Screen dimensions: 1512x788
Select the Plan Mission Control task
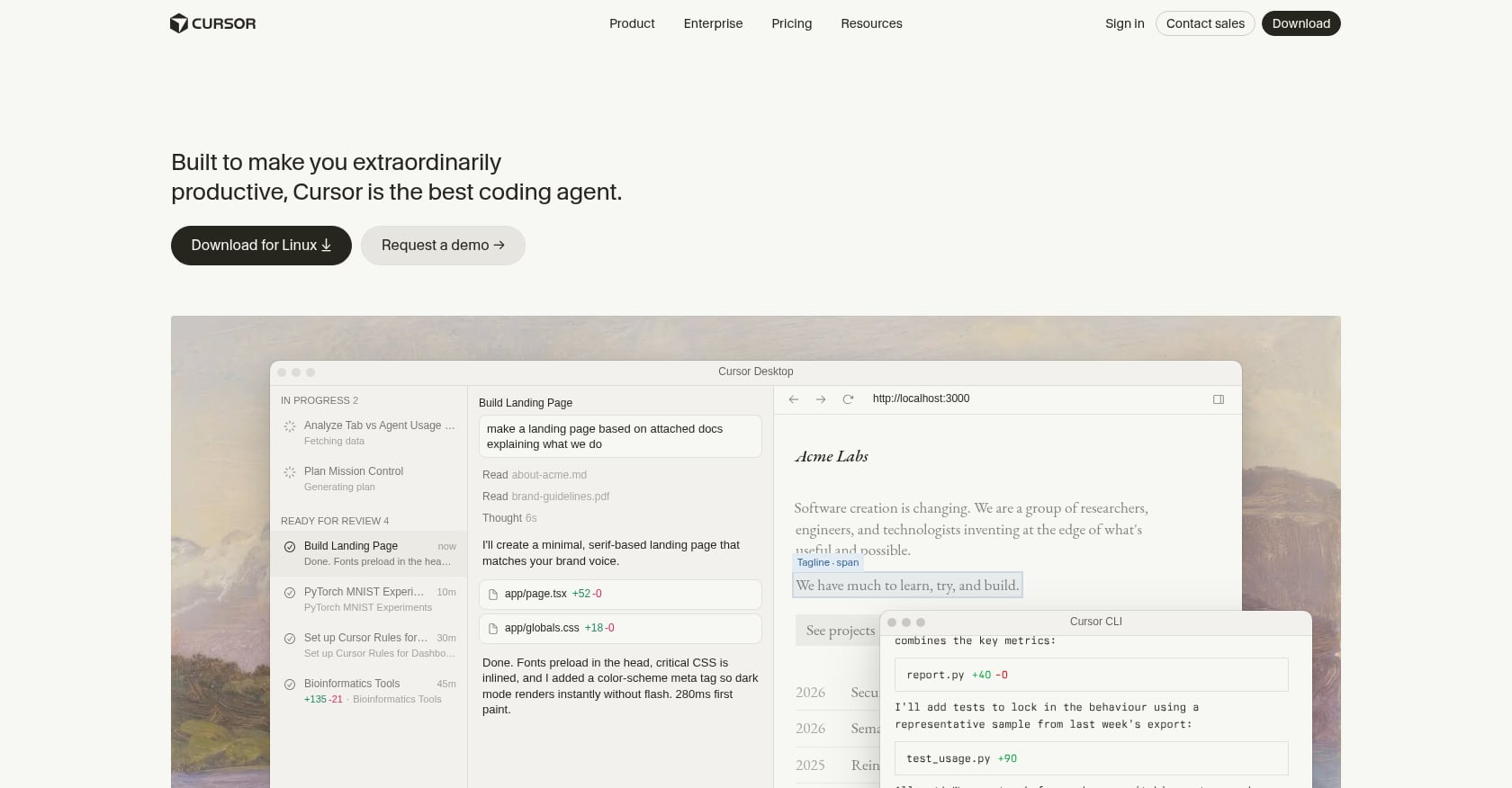369,479
